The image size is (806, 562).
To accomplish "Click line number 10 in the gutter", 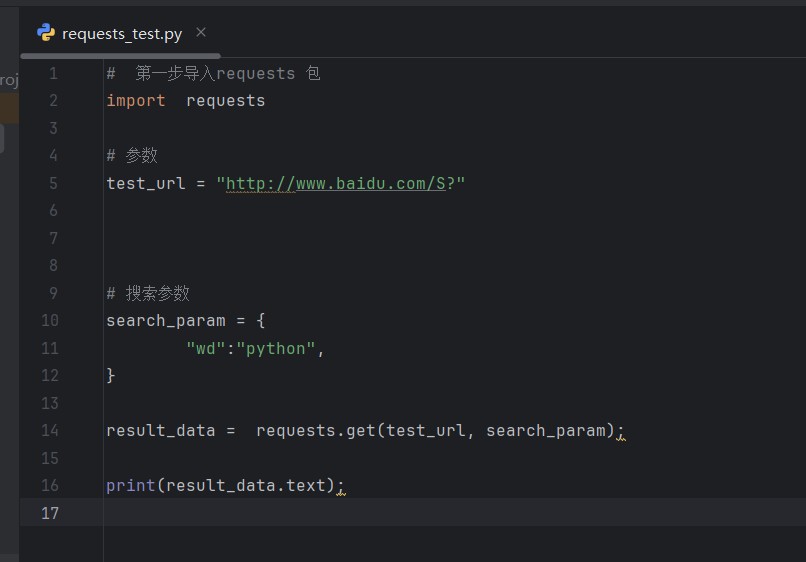I will tap(50, 320).
